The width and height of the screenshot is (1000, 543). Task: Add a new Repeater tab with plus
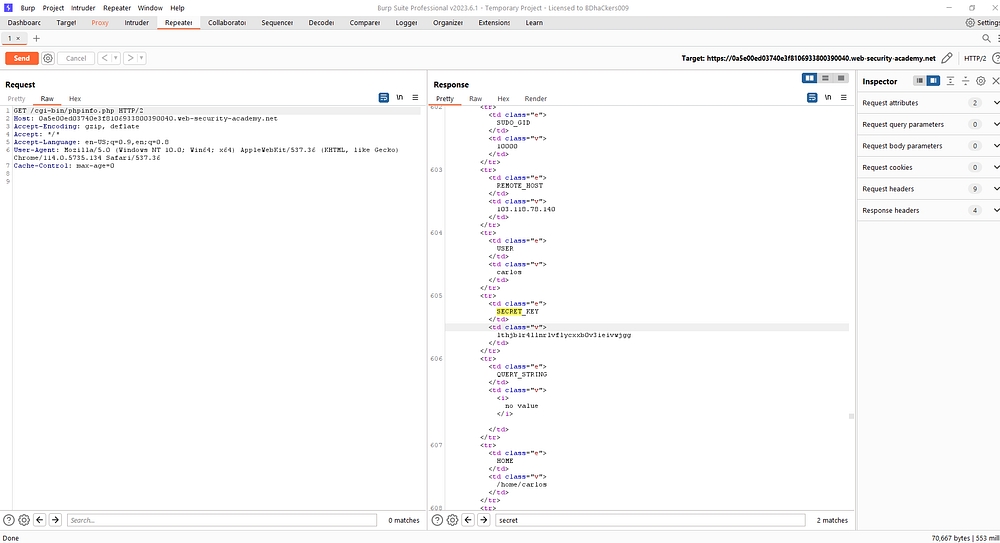37,38
